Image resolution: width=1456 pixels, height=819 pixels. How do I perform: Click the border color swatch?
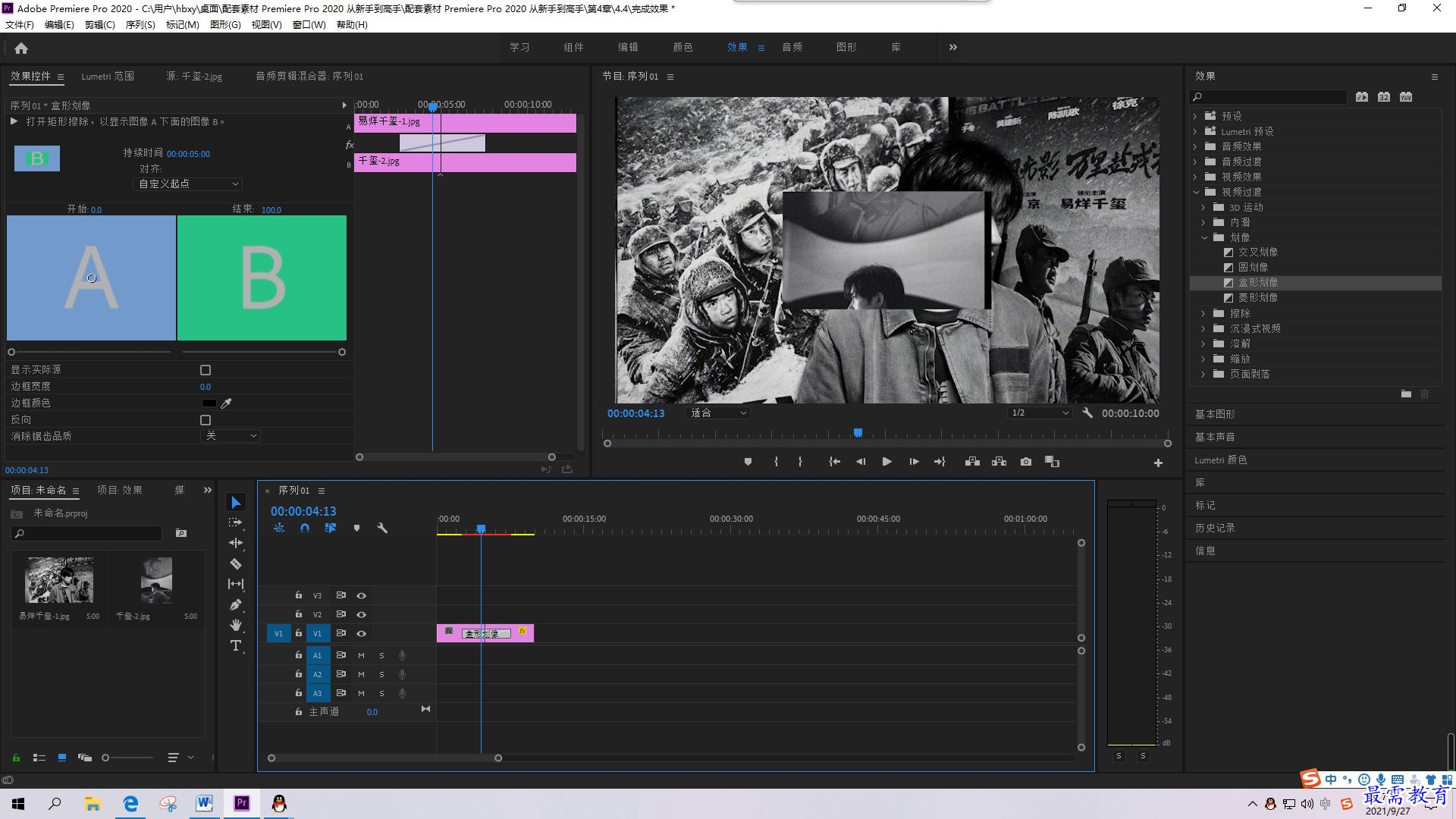209,403
